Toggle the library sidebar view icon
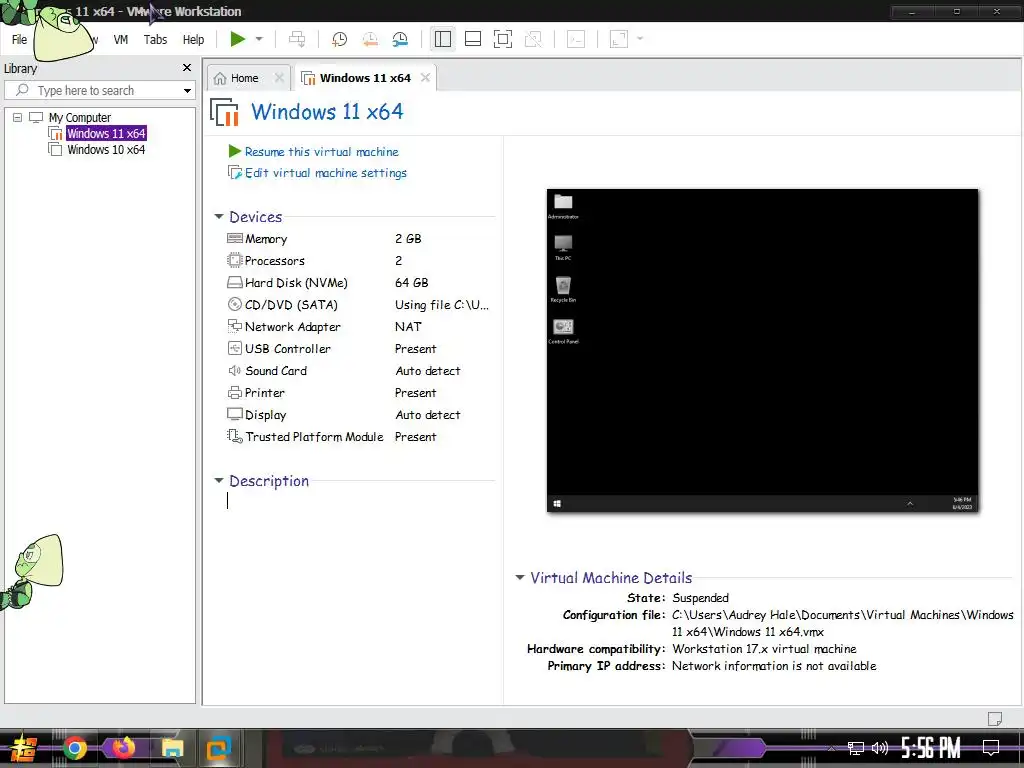The width and height of the screenshot is (1024, 768). (x=443, y=39)
